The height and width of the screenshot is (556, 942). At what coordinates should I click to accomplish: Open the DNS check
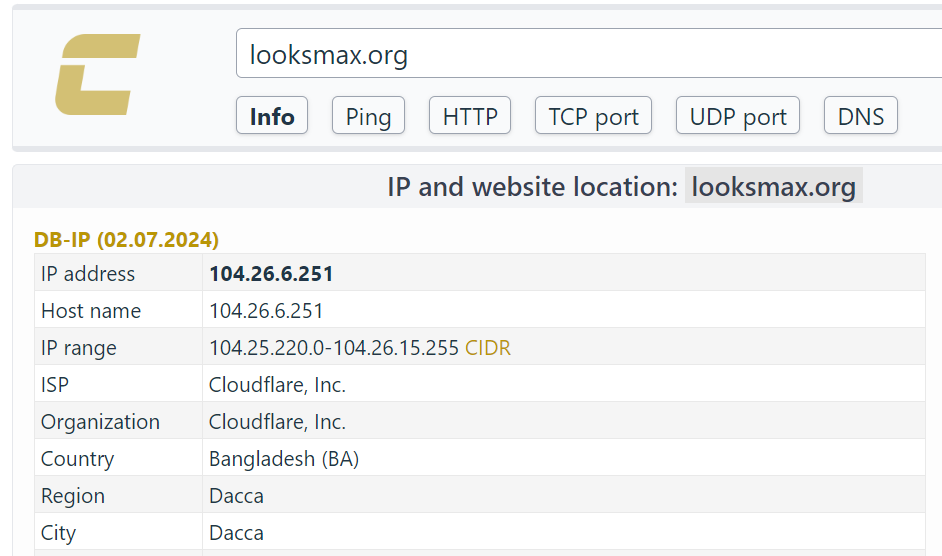[860, 117]
